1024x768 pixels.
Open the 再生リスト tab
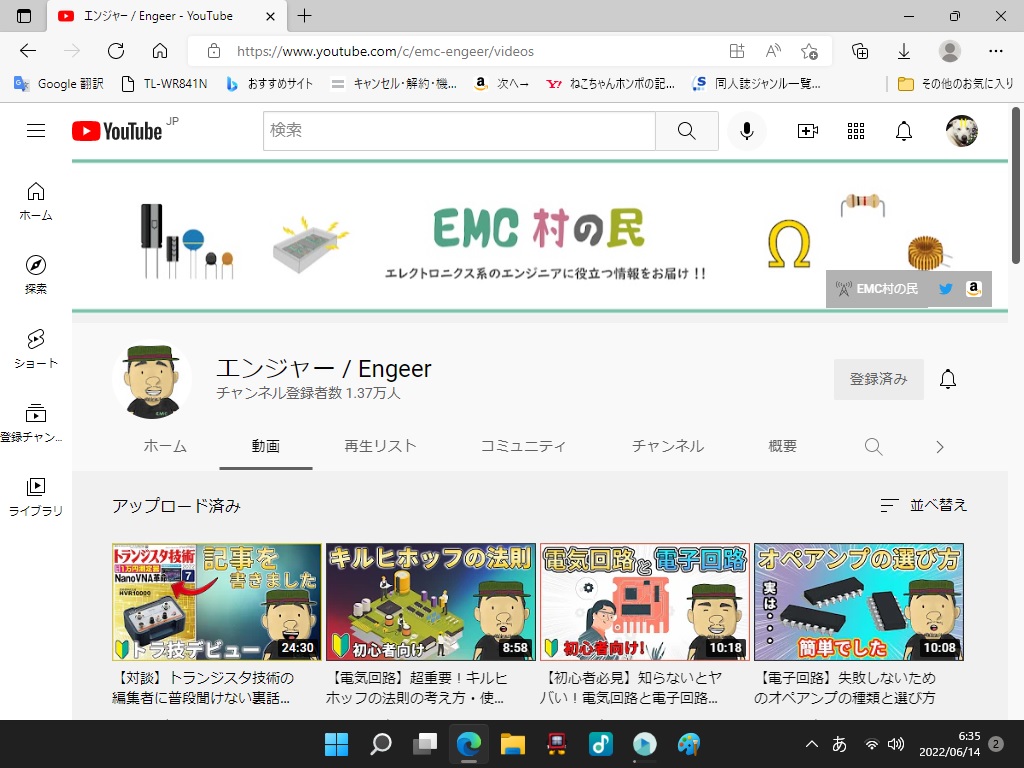coord(380,446)
